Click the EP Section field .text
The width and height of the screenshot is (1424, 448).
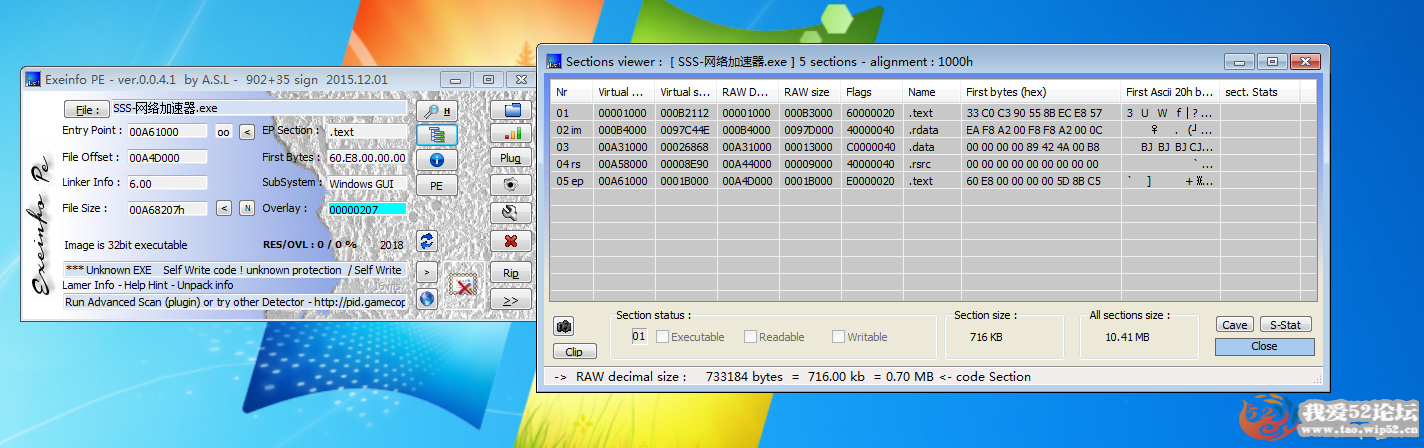(x=367, y=131)
